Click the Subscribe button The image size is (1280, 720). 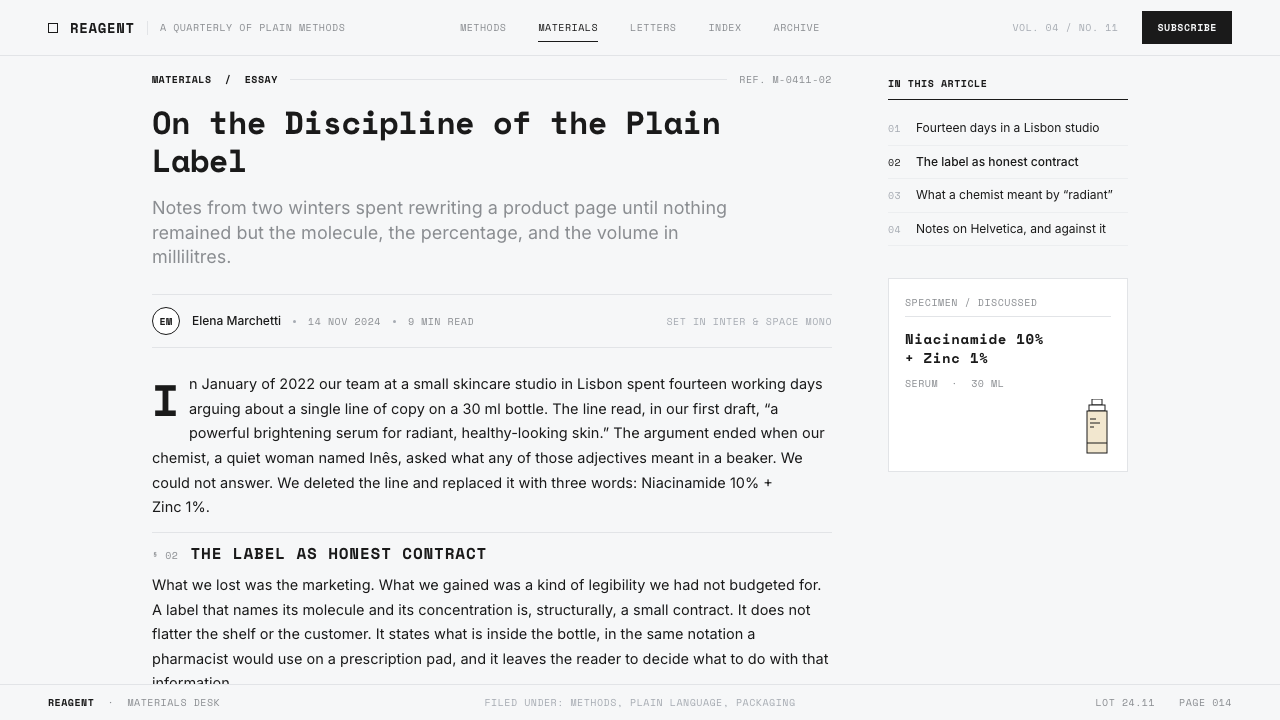(1187, 28)
